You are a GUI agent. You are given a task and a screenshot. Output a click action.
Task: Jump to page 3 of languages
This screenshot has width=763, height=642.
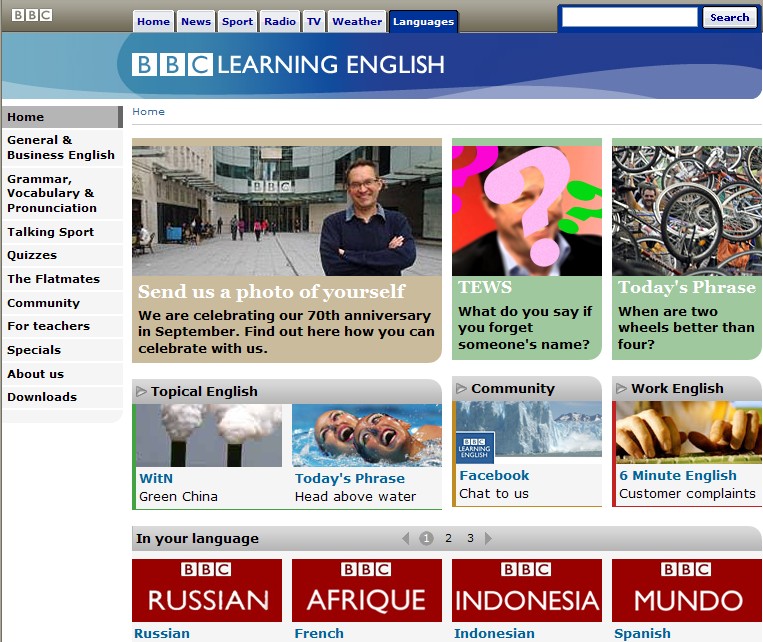[x=470, y=538]
